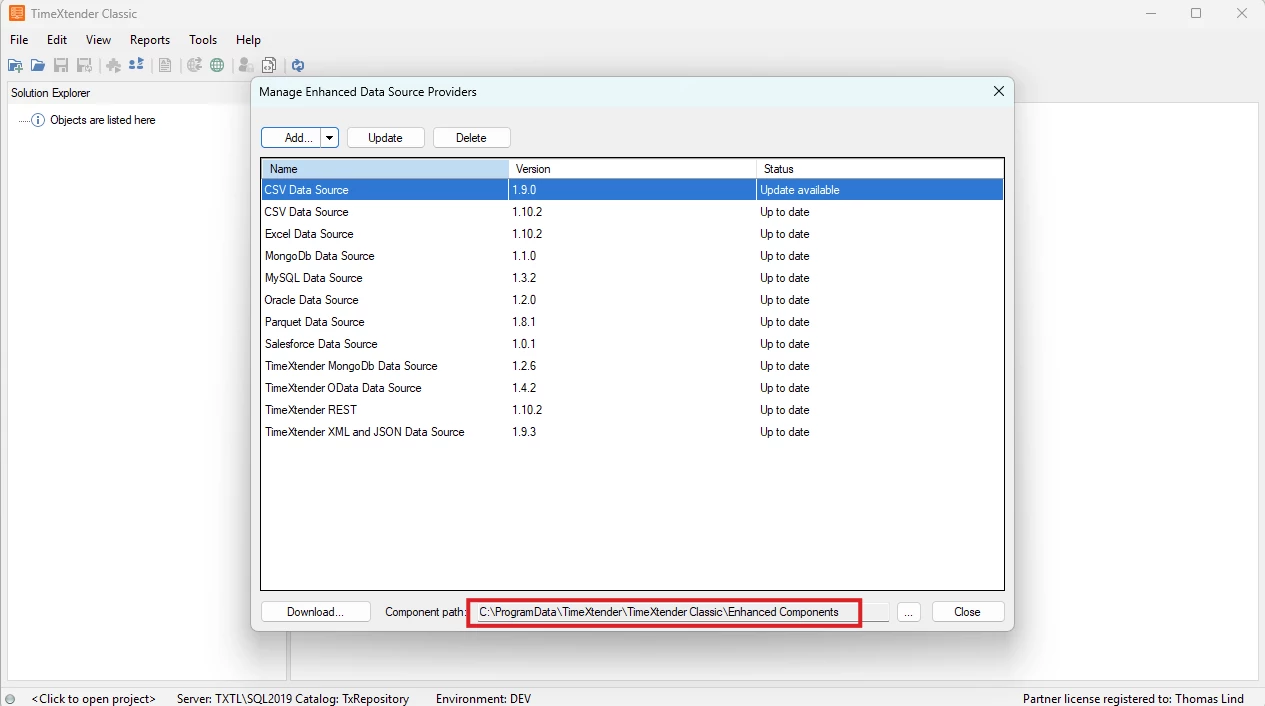The height and width of the screenshot is (706, 1265).
Task: Click the blue people-with-play-arrow toolbar icon
Action: click(136, 66)
